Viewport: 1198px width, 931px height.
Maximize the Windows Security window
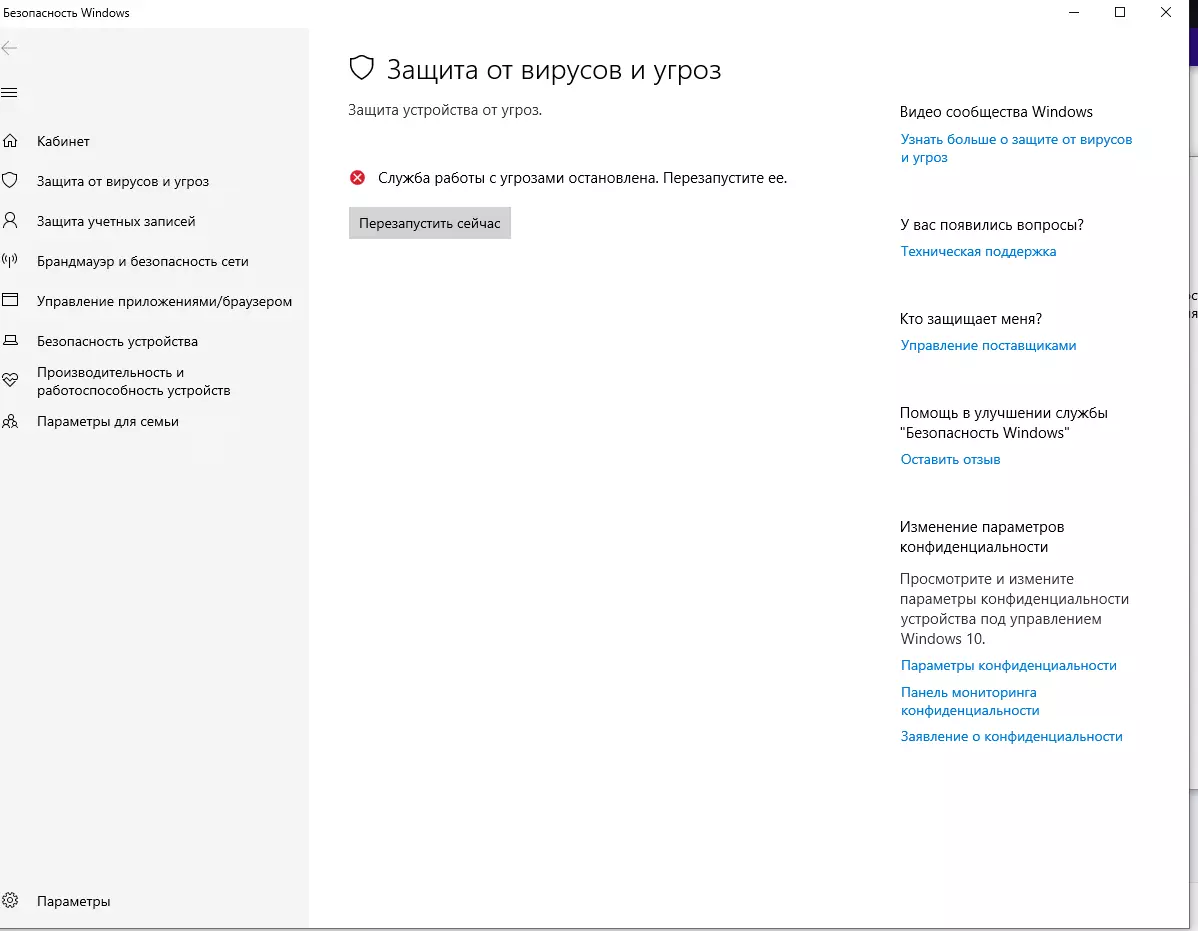click(1120, 12)
